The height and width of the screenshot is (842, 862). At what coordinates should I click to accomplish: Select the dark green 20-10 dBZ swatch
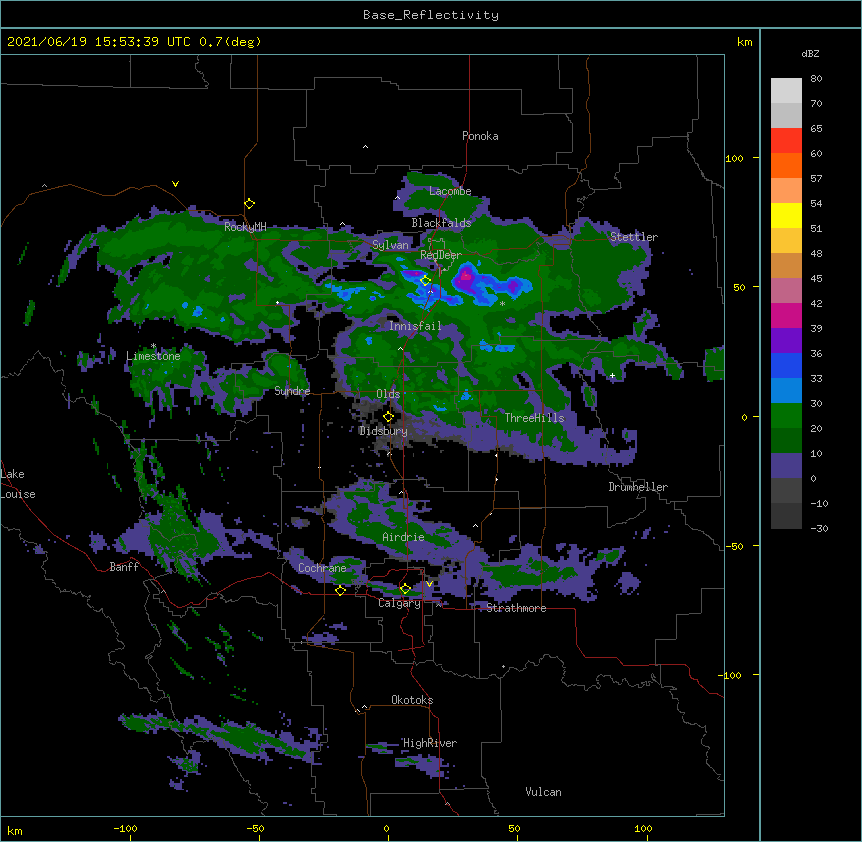tap(786, 441)
